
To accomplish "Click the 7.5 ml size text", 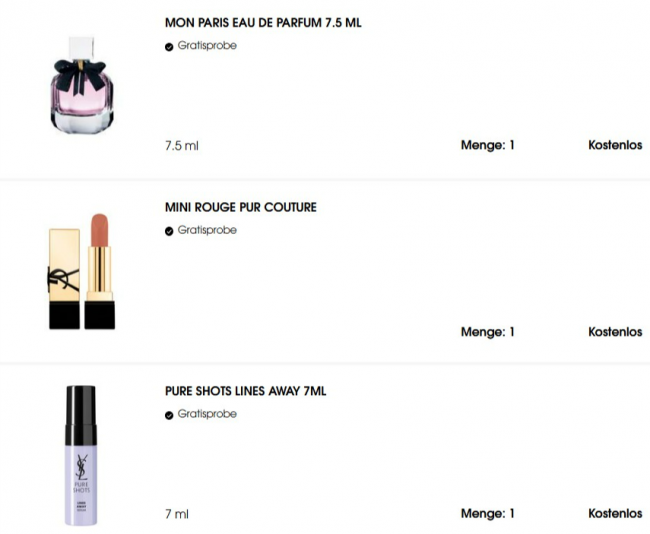I will pyautogui.click(x=182, y=146).
